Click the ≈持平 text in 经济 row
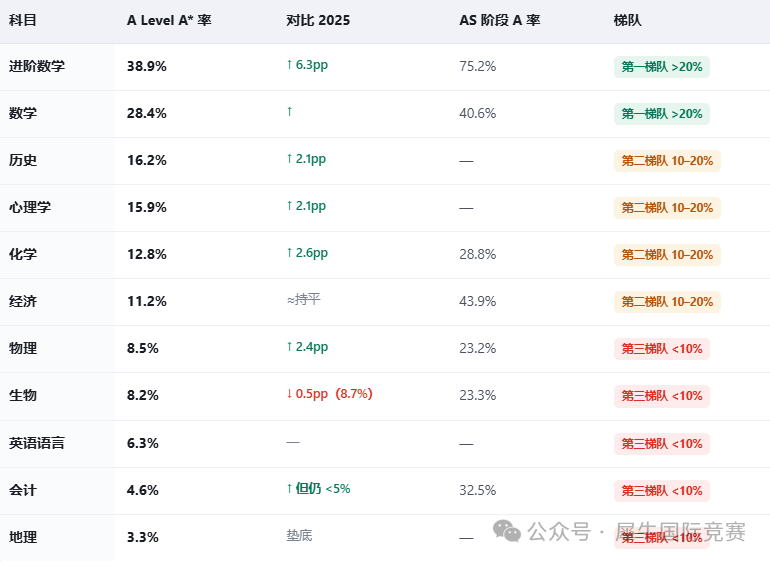The image size is (770, 562). pos(303,299)
